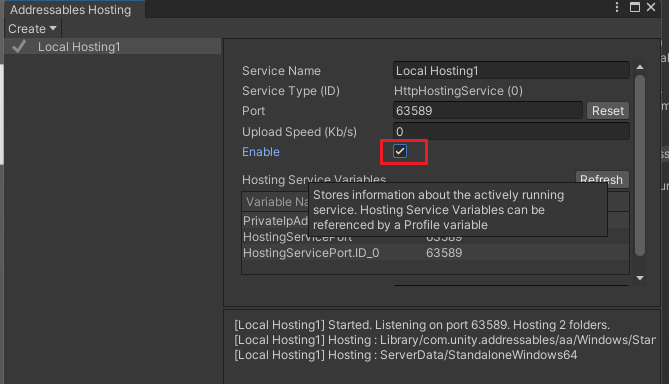
Task: Select the HostingServicePort.ID_0 row
Action: point(435,253)
